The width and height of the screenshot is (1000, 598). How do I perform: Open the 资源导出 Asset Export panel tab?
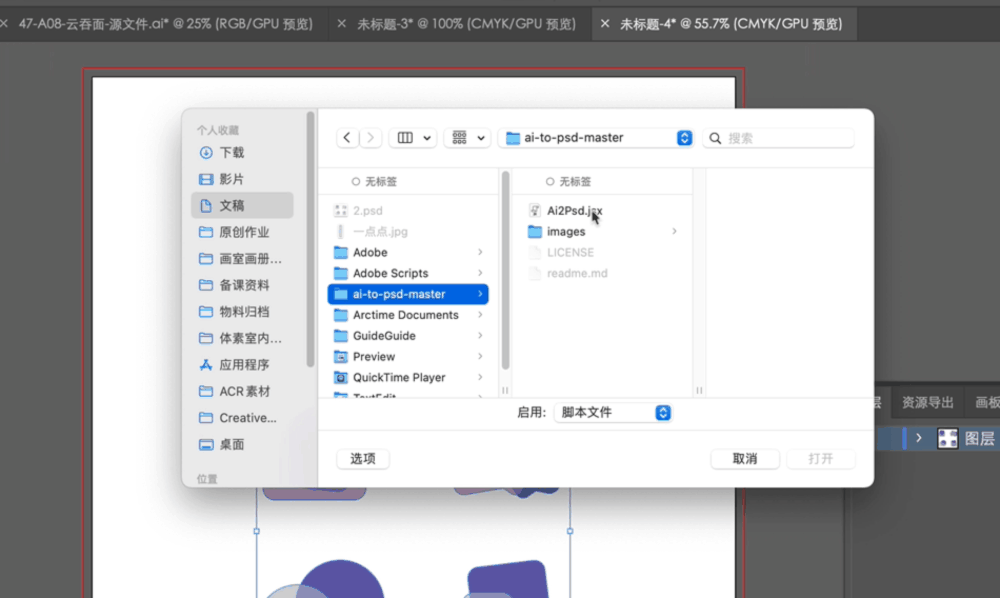pos(927,402)
